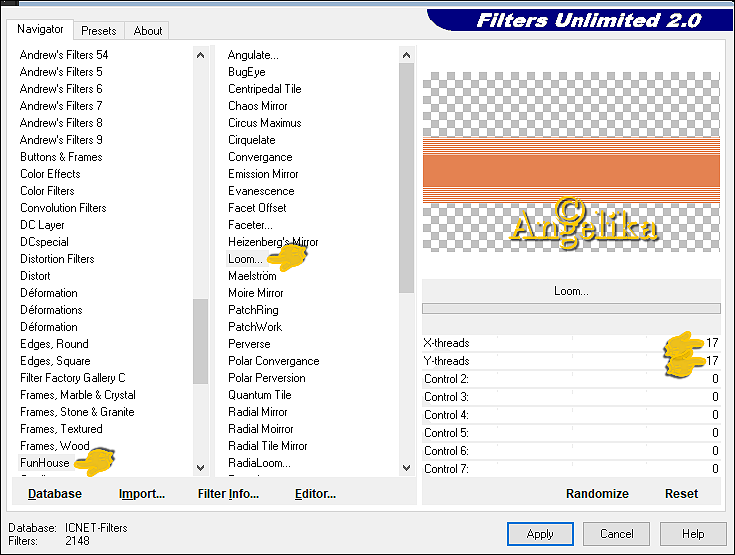Select the Centripedal Tile filter
The height and width of the screenshot is (555, 735).
coord(265,89)
